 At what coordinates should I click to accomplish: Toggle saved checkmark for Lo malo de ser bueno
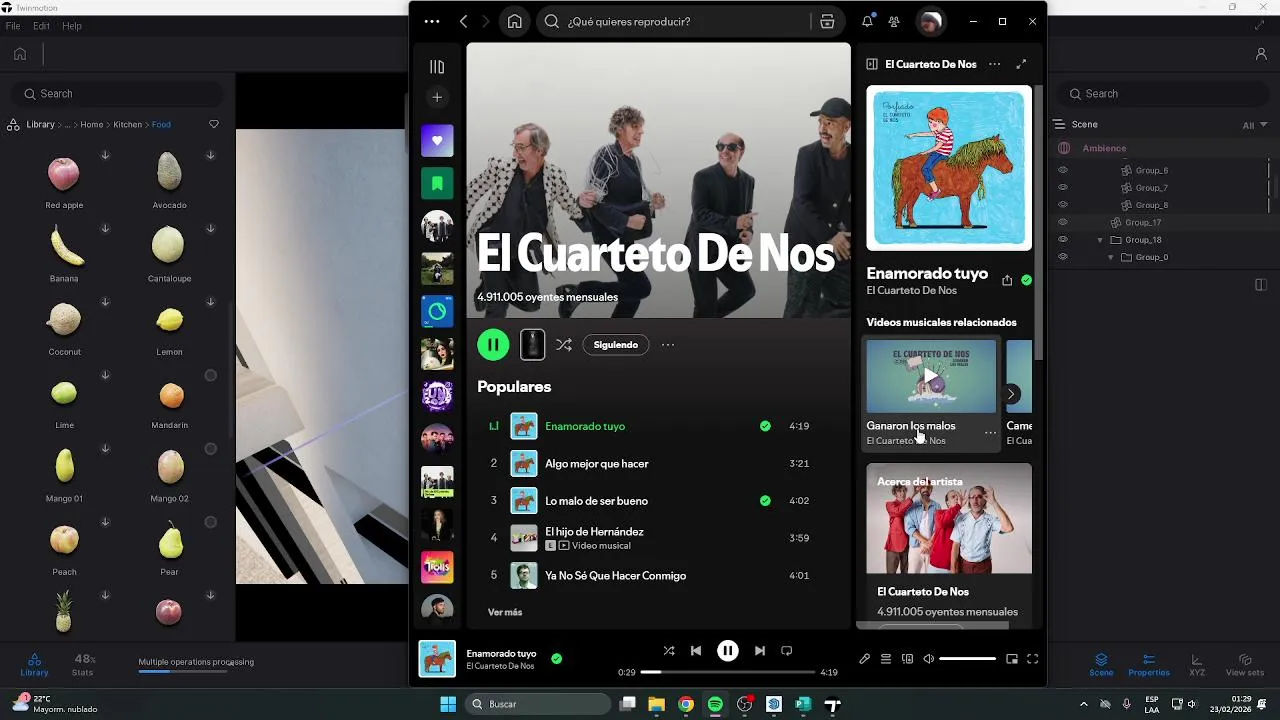pos(765,501)
